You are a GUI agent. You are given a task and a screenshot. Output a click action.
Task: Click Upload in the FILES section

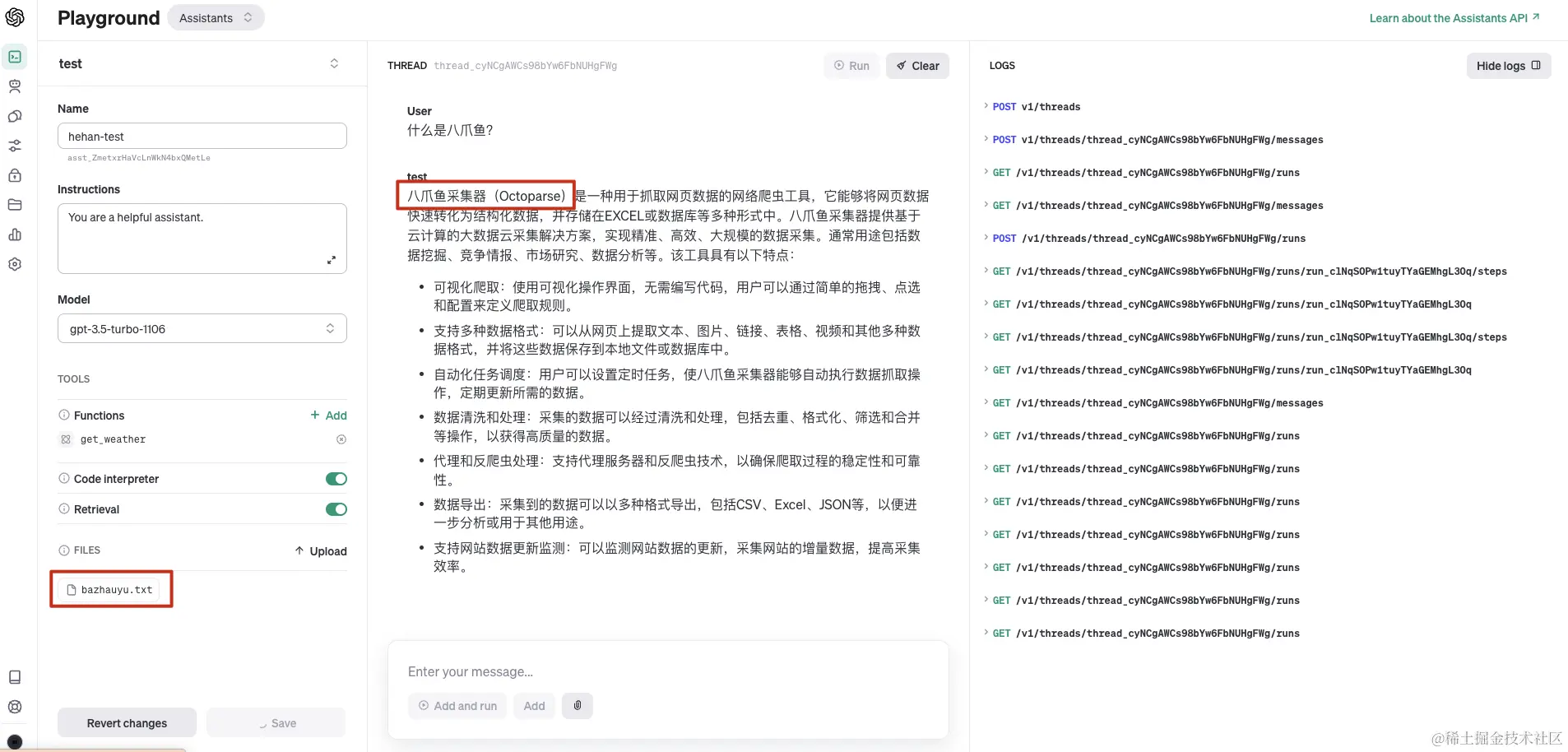point(321,551)
